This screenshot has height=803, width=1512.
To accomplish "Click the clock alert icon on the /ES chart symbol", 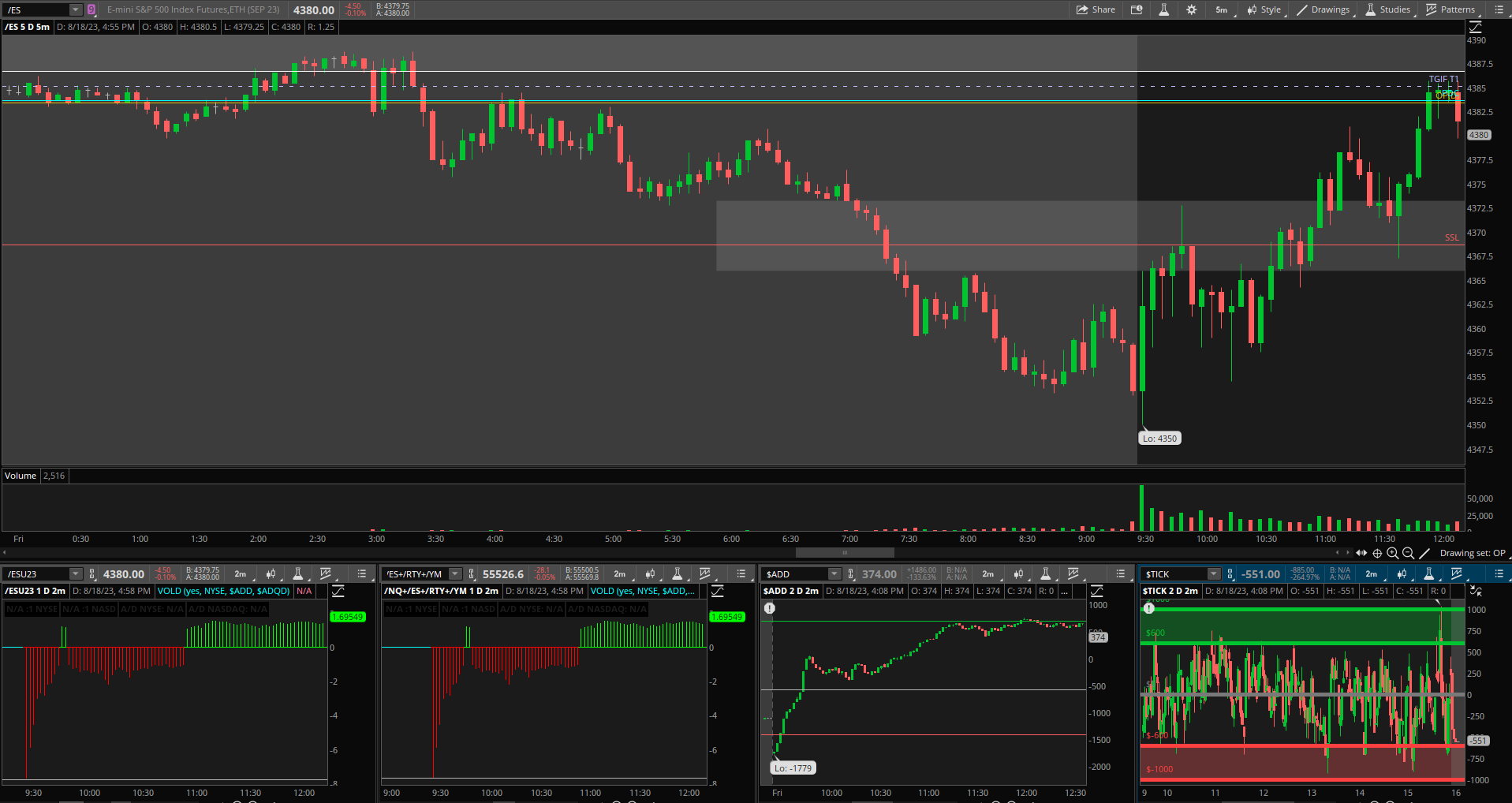I will coord(91,9).
